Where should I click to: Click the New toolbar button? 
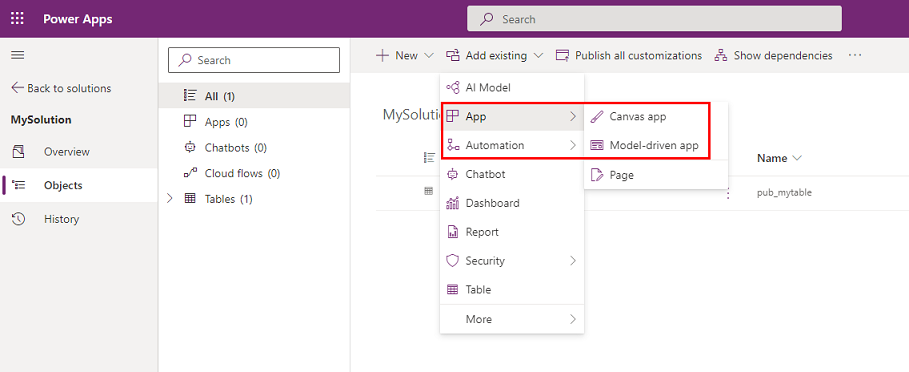coord(405,56)
